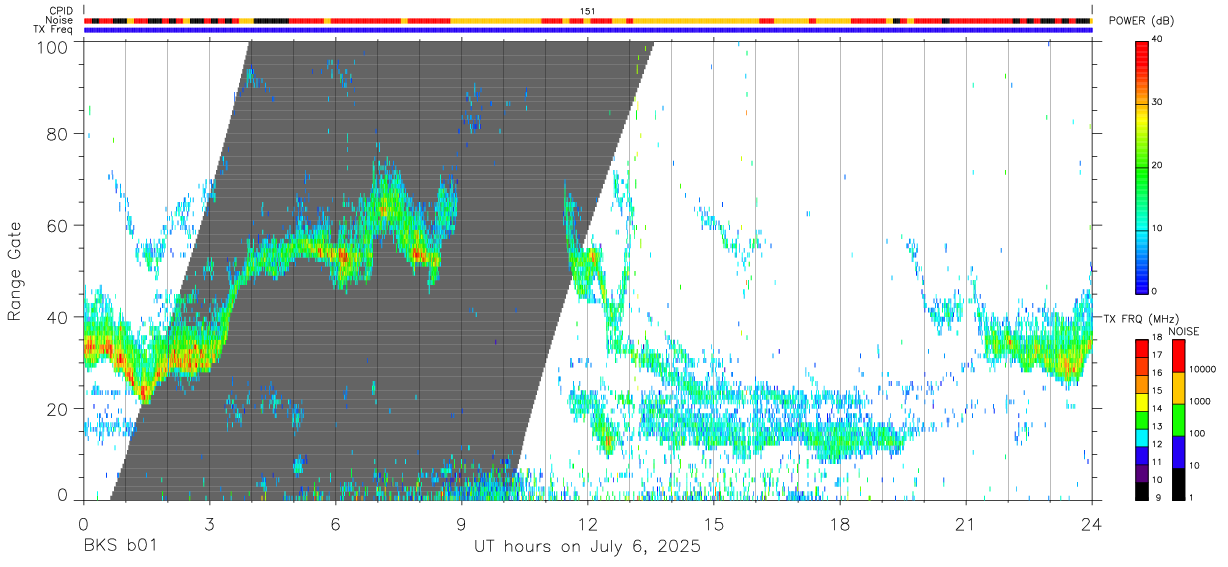The image size is (1228, 567).
Task: Click x-axis tick label '21'
Action: click(965, 523)
